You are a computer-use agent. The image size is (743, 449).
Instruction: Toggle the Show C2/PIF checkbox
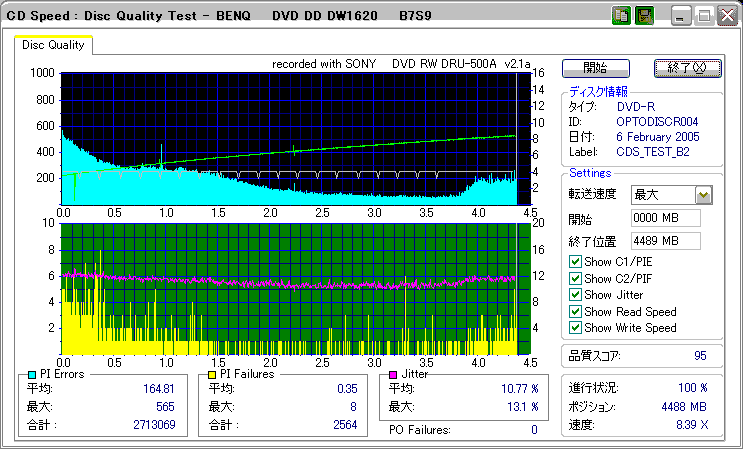[x=574, y=278]
